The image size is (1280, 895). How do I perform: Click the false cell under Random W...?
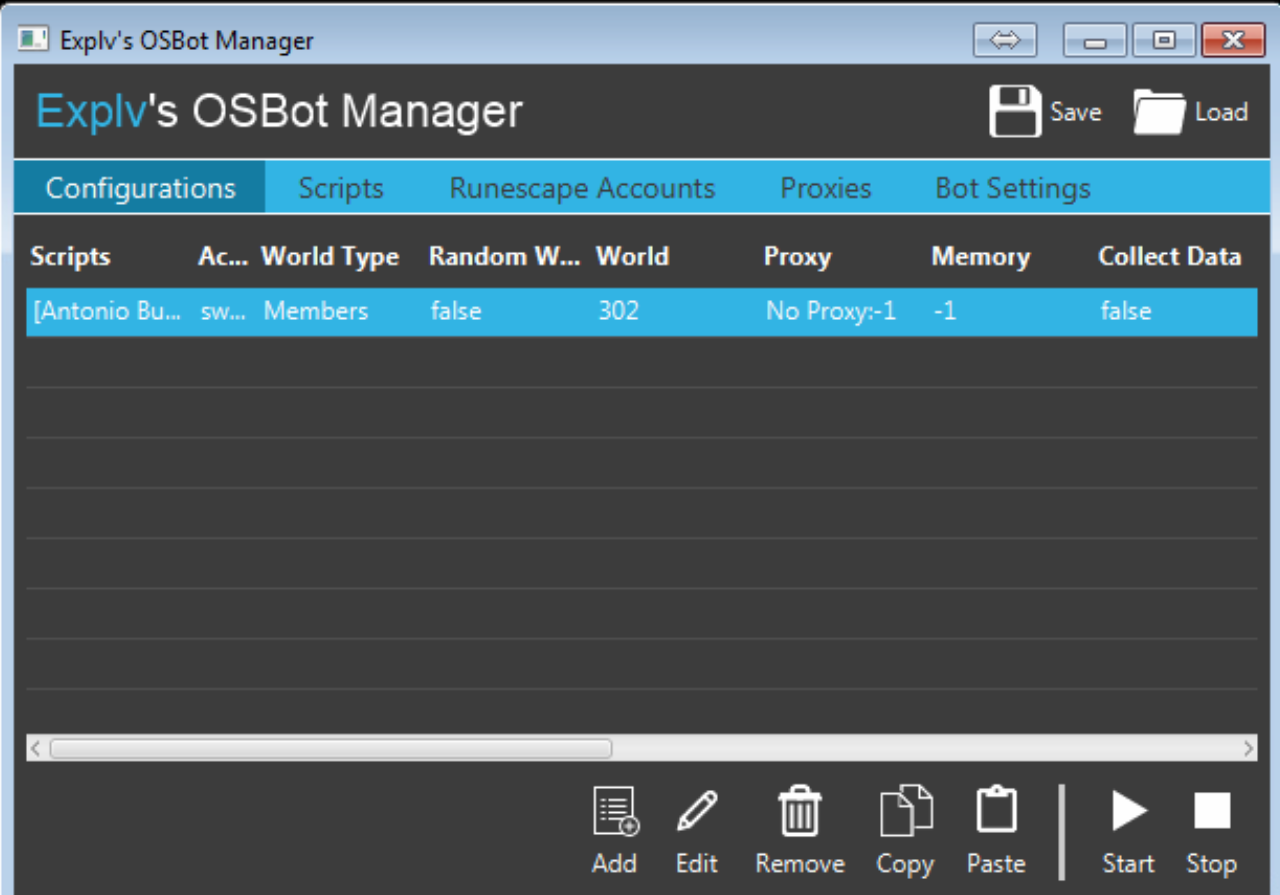tap(456, 311)
